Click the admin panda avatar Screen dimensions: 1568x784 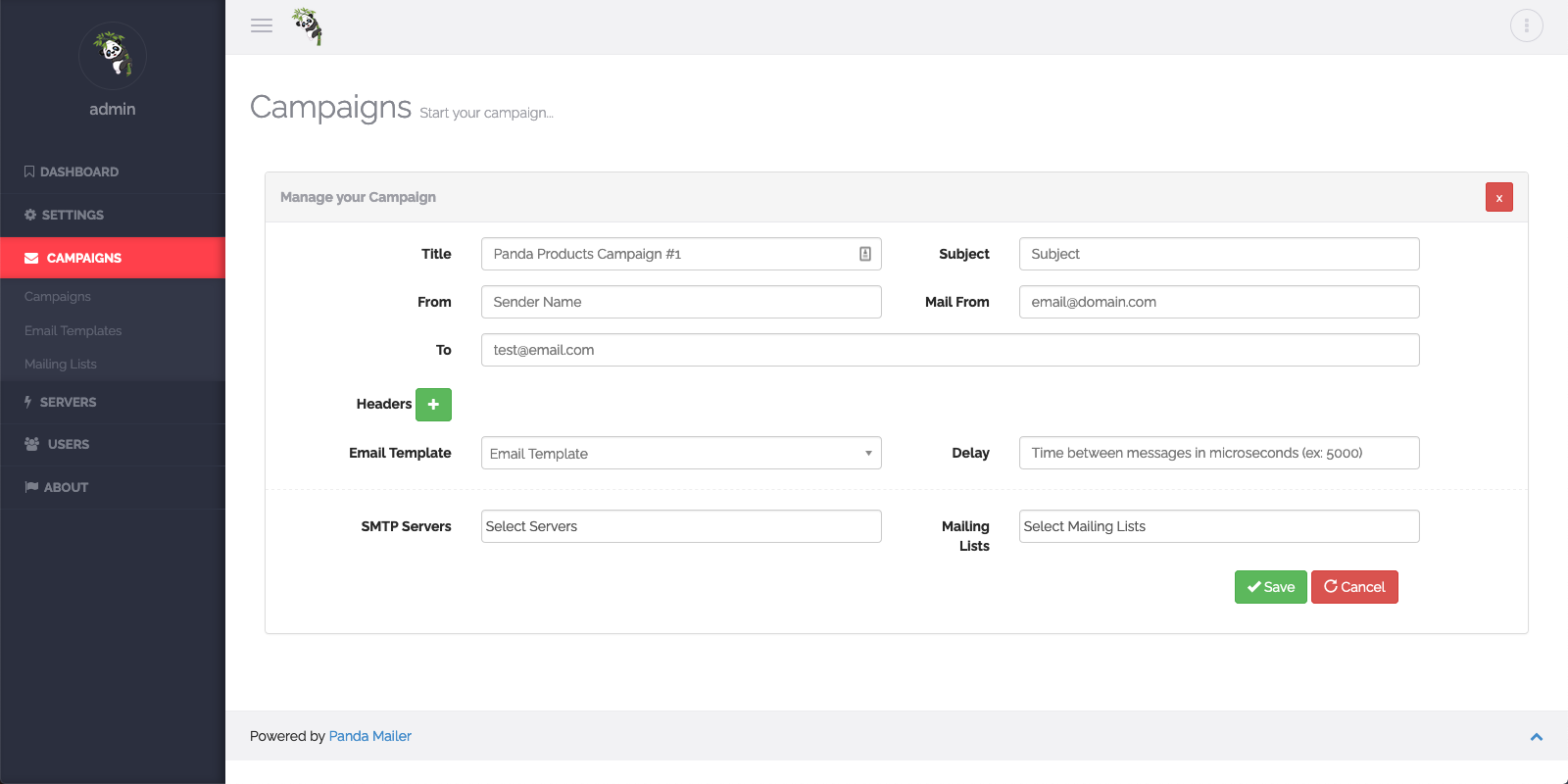[x=113, y=56]
